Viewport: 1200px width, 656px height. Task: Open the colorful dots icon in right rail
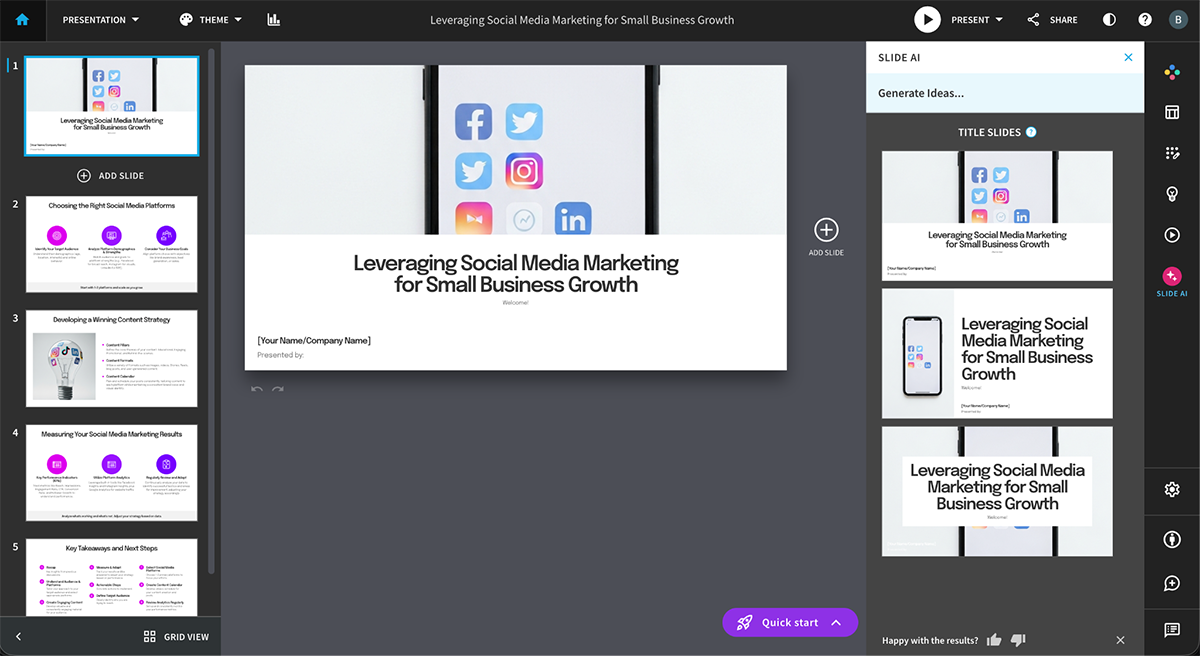tap(1172, 72)
